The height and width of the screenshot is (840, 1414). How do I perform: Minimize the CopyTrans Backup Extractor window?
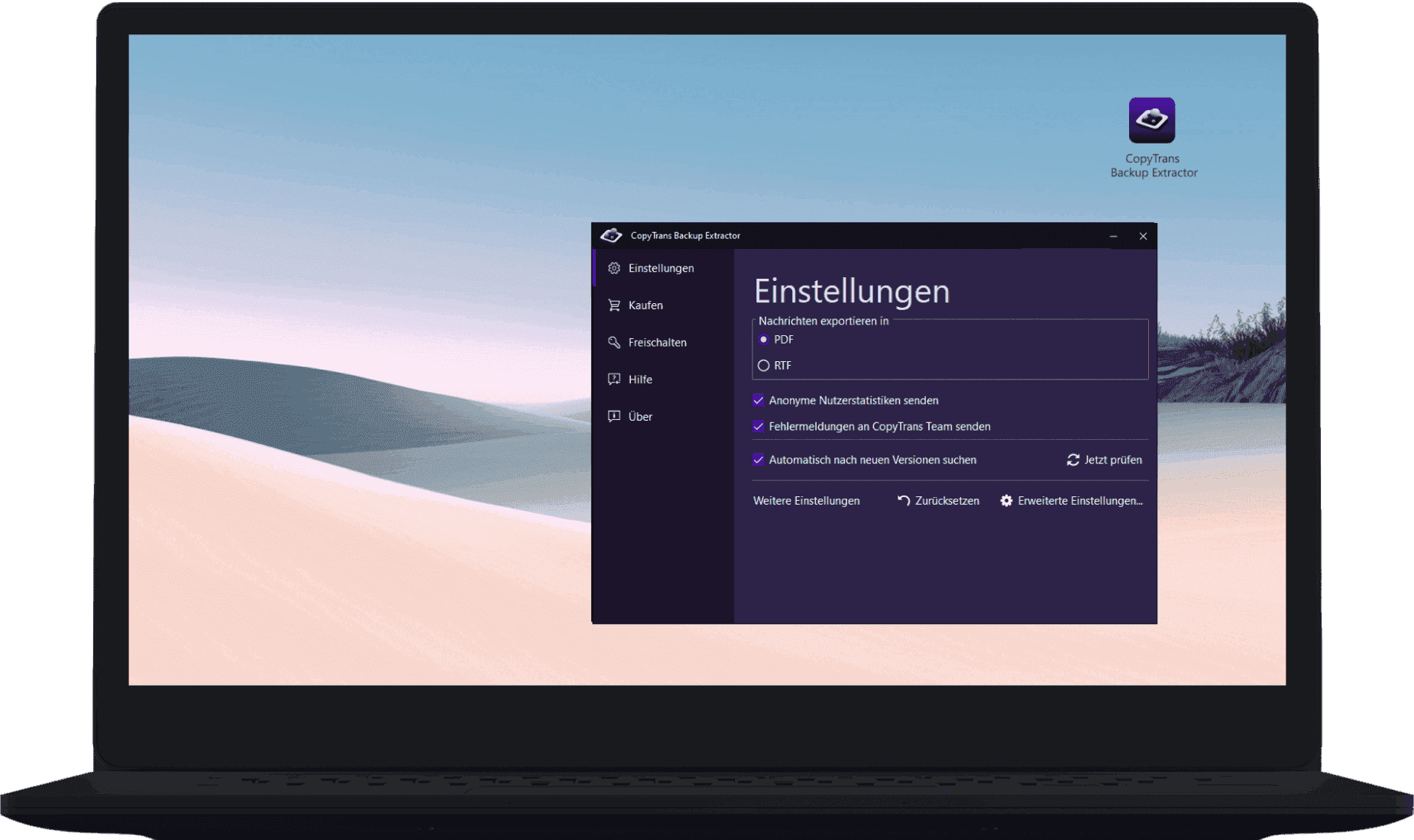pos(1113,237)
